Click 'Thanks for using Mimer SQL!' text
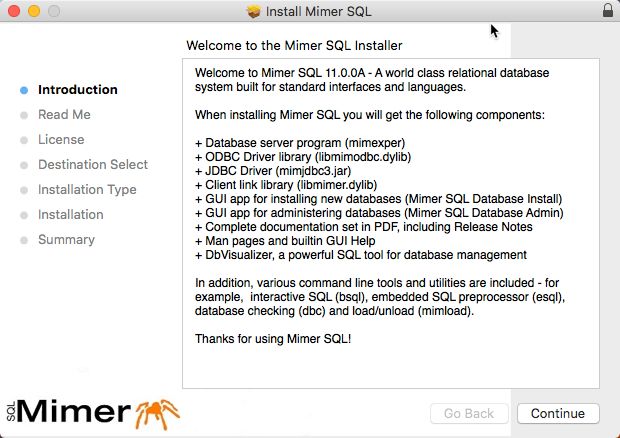 pyautogui.click(x=273, y=339)
